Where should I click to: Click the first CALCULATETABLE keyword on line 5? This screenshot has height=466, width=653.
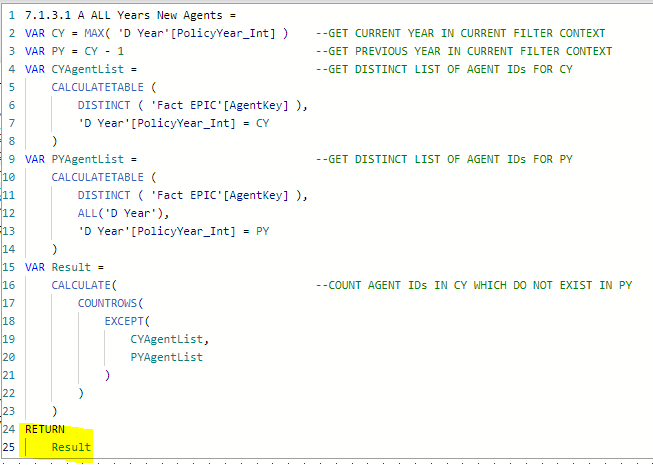[97, 87]
